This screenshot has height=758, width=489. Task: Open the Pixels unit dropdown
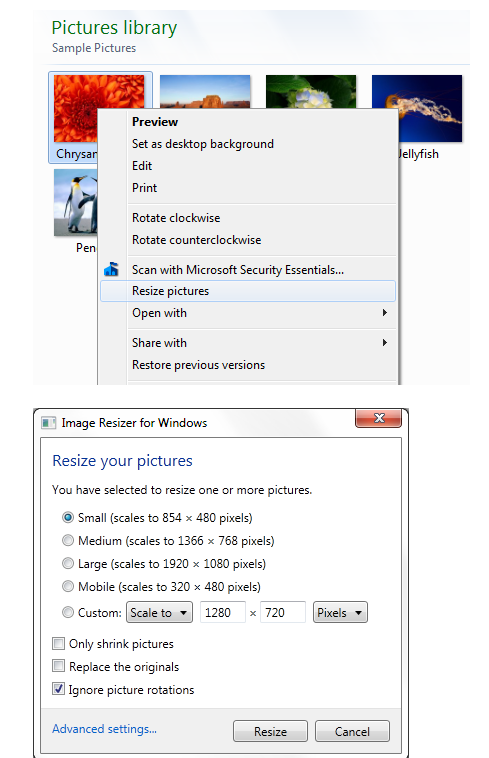pyautogui.click(x=340, y=612)
